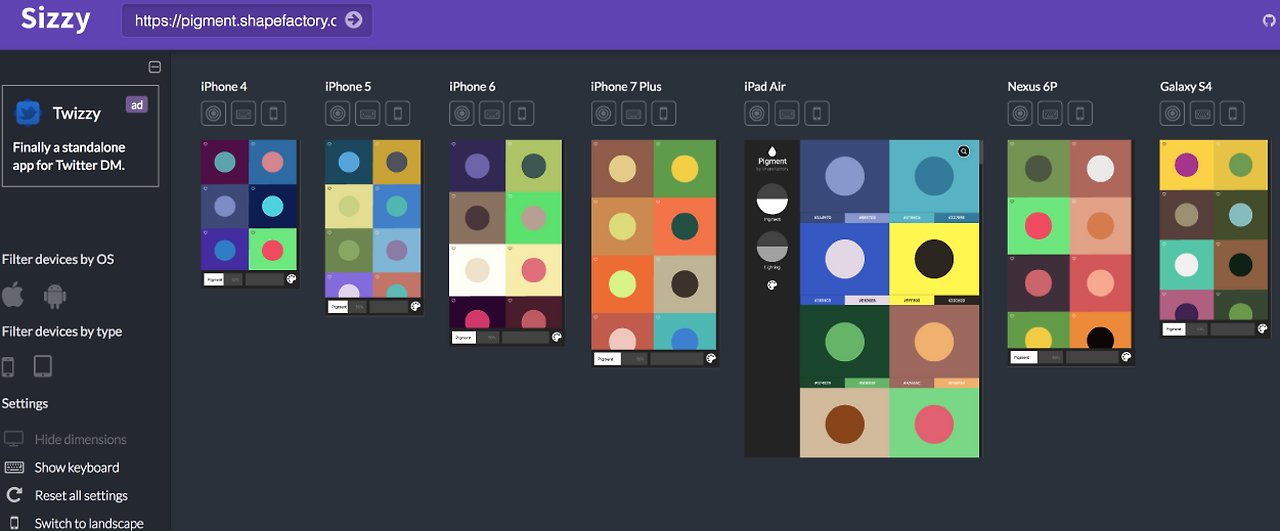This screenshot has width=1280, height=531.
Task: Click the palette icon in iPad Air sidebar
Action: (773, 285)
